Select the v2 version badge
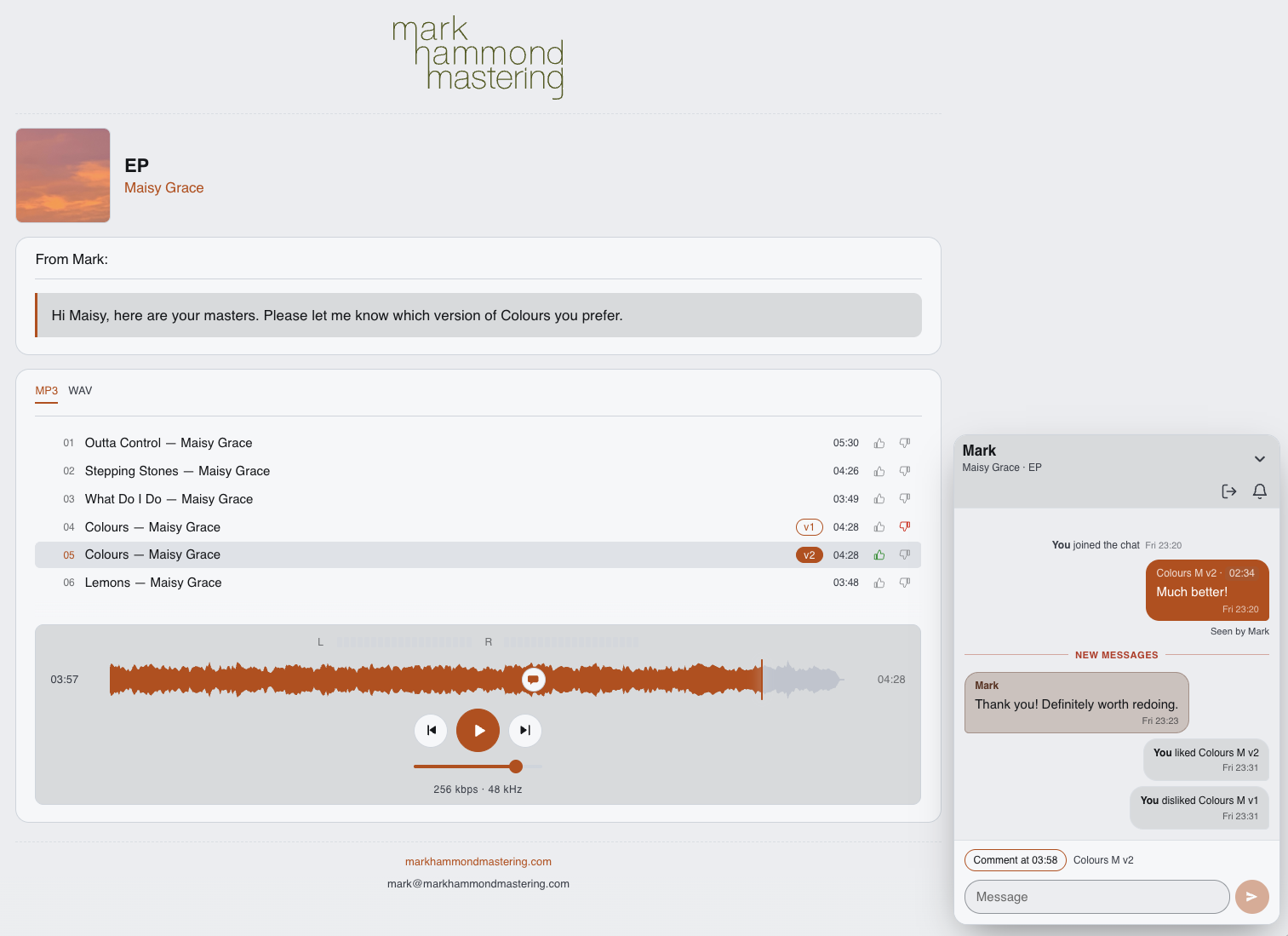Screen dimensions: 1288x936 809,555
